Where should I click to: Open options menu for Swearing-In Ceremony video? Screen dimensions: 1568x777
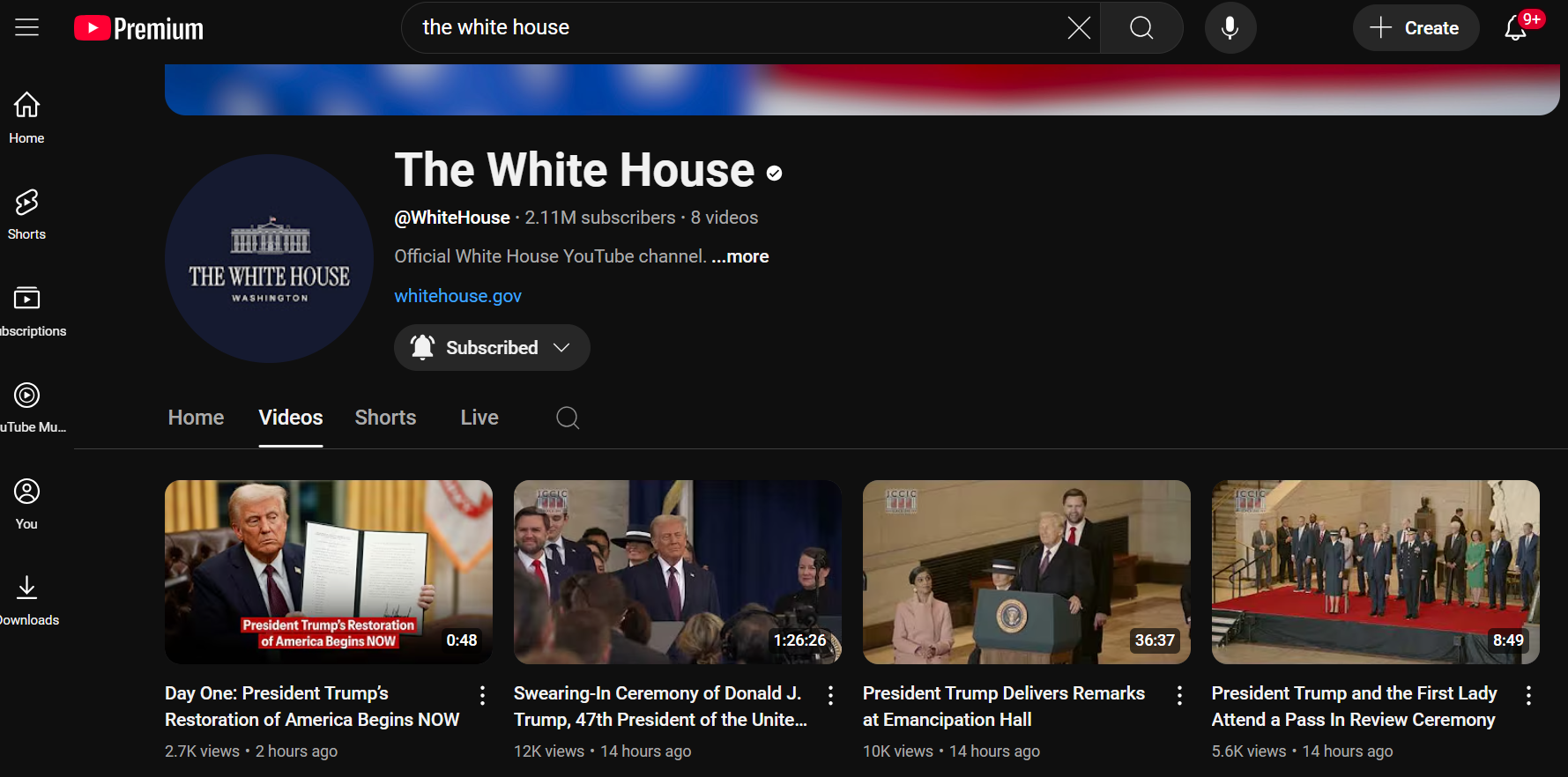tap(830, 696)
